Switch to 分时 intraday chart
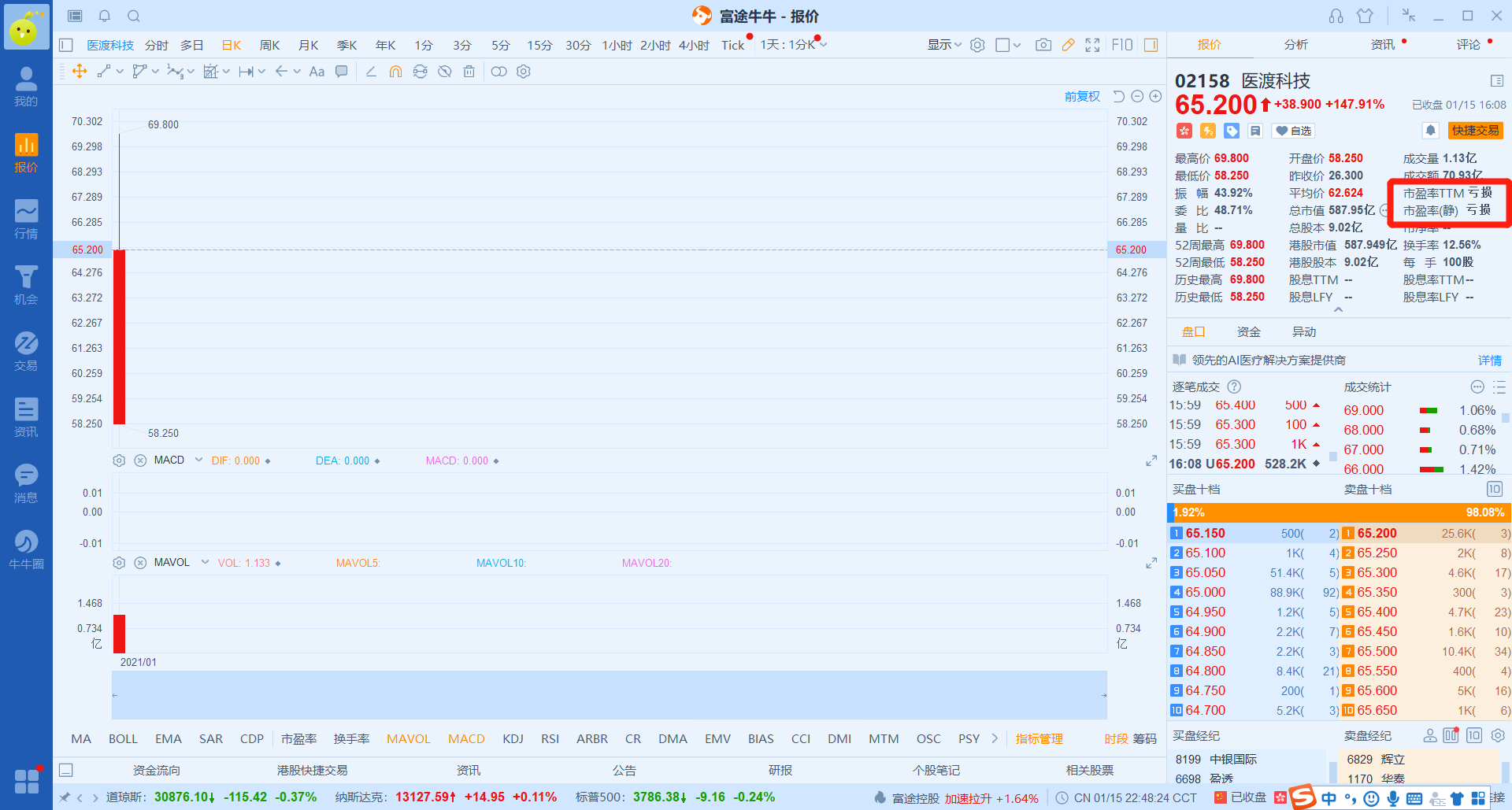 click(x=157, y=45)
